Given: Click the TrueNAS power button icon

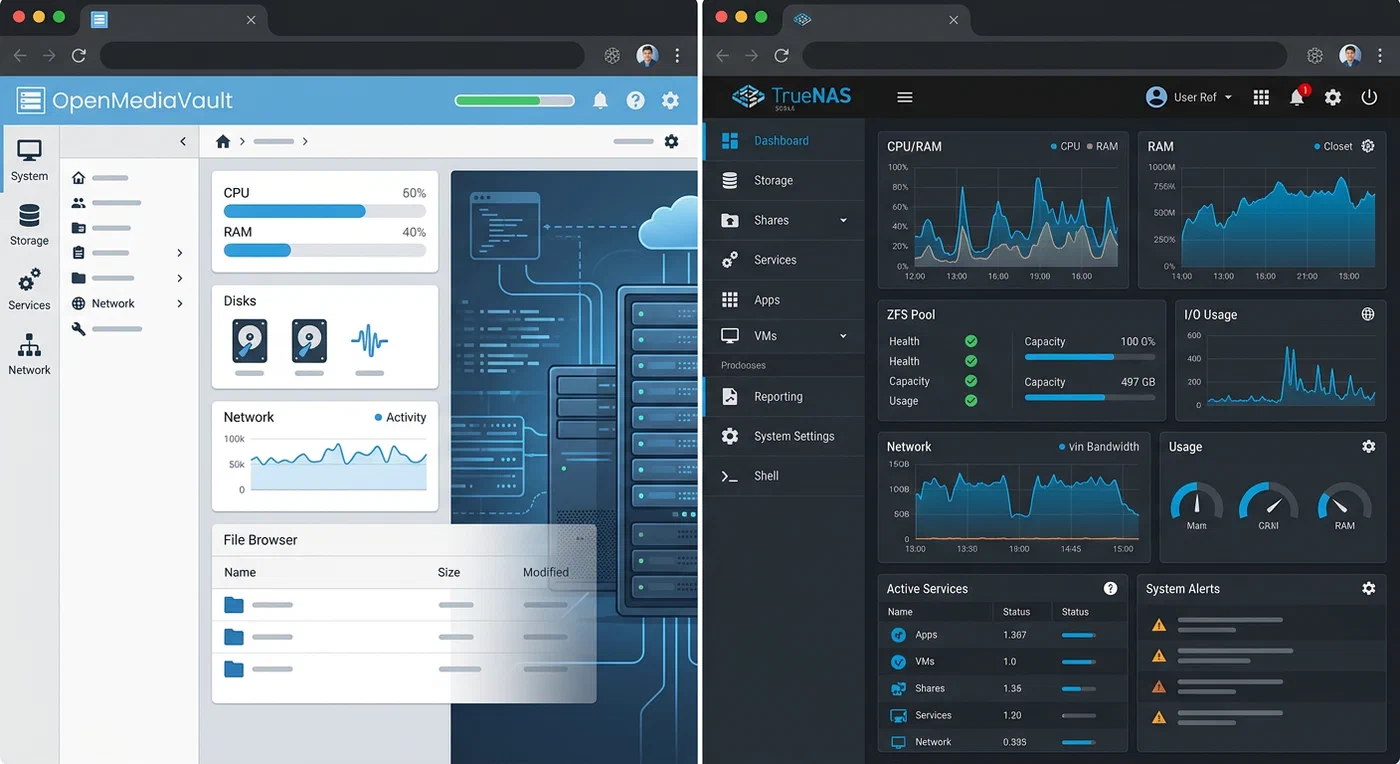Looking at the screenshot, I should pos(1369,97).
